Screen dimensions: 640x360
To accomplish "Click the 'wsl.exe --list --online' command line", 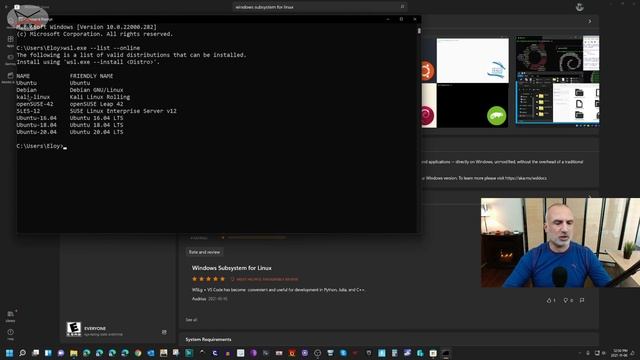I will coord(101,48).
